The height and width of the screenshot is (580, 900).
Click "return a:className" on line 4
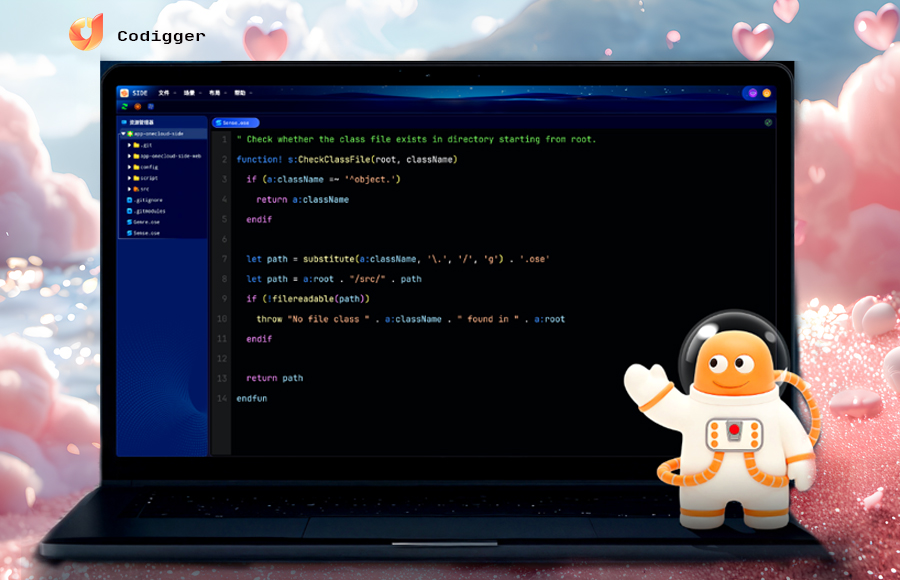302,199
